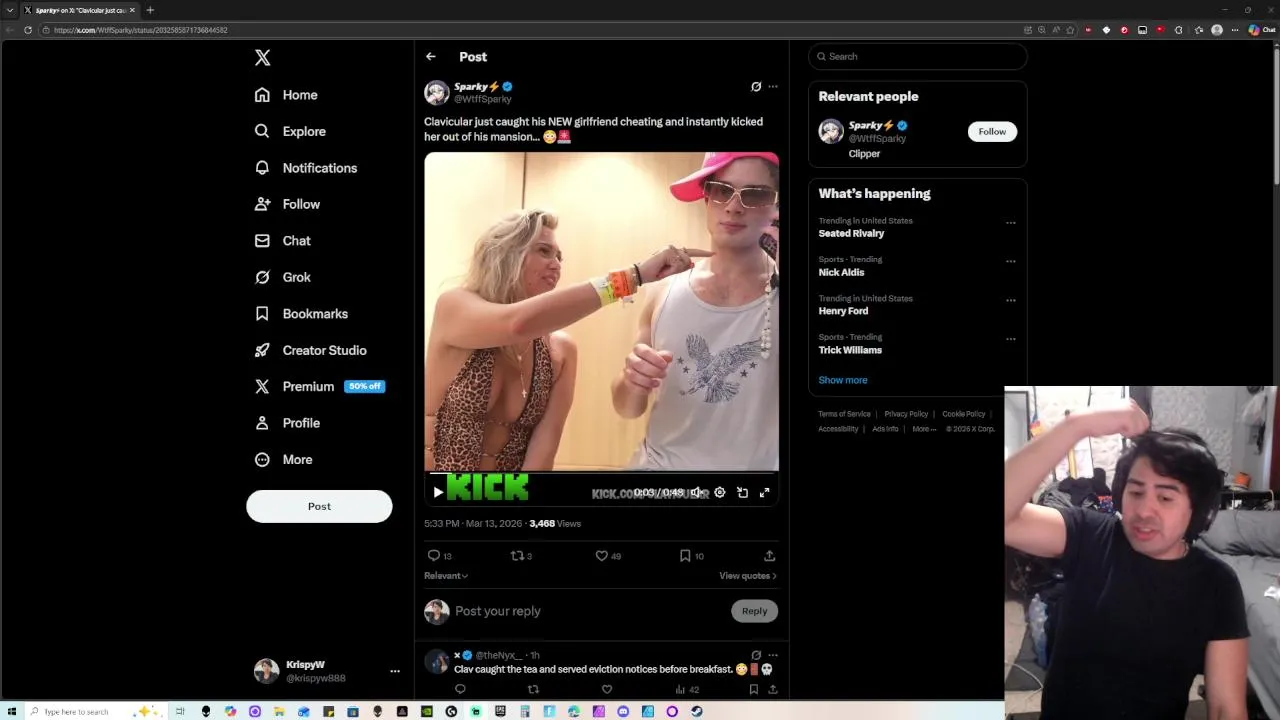Viewport: 1280px width, 720px height.
Task: Open options for the Nick Aldis trend
Action: [x=1011, y=262]
